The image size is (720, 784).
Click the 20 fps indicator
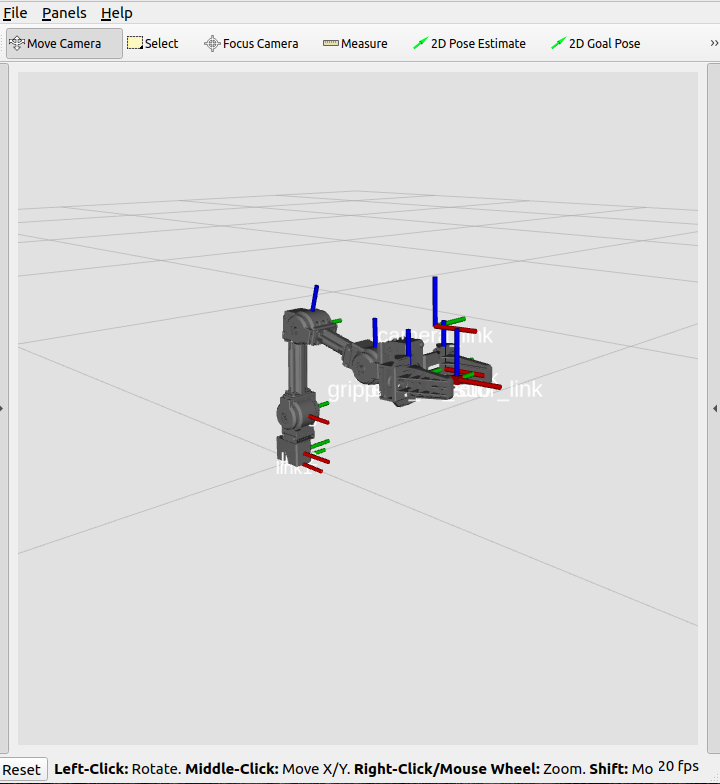678,766
